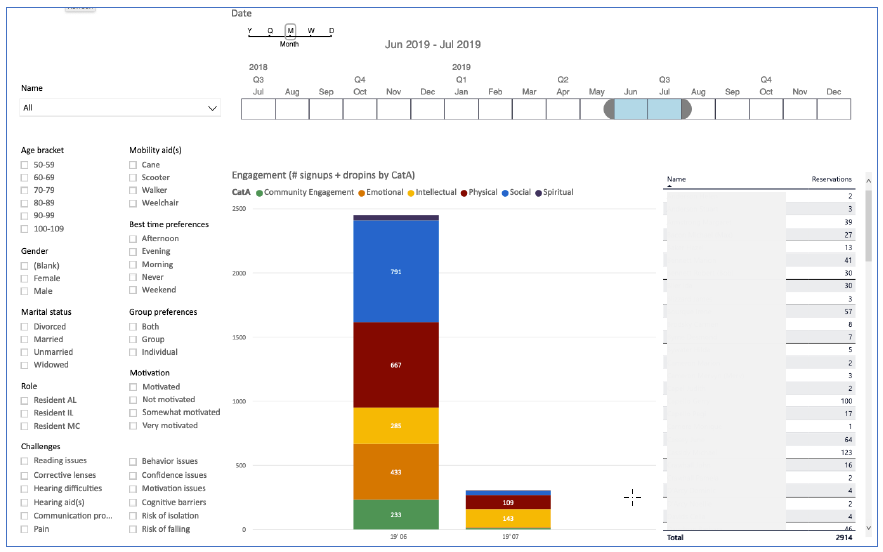
Task: Click the Community Engagement legend dot
Action: pos(260,193)
